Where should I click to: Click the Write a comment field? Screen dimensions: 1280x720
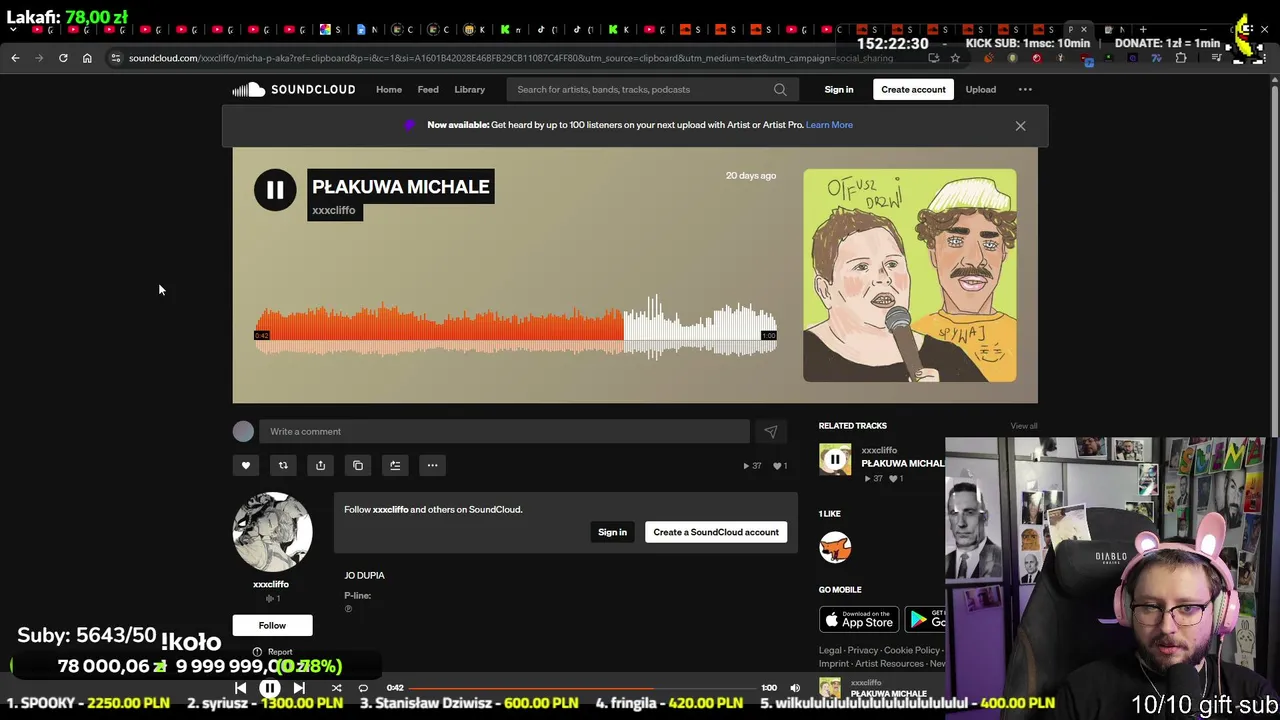pyautogui.click(x=504, y=431)
